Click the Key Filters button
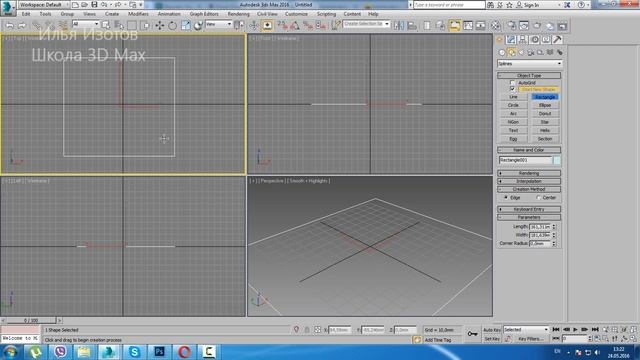Image resolution: width=640 pixels, height=360 pixels. [x=531, y=339]
